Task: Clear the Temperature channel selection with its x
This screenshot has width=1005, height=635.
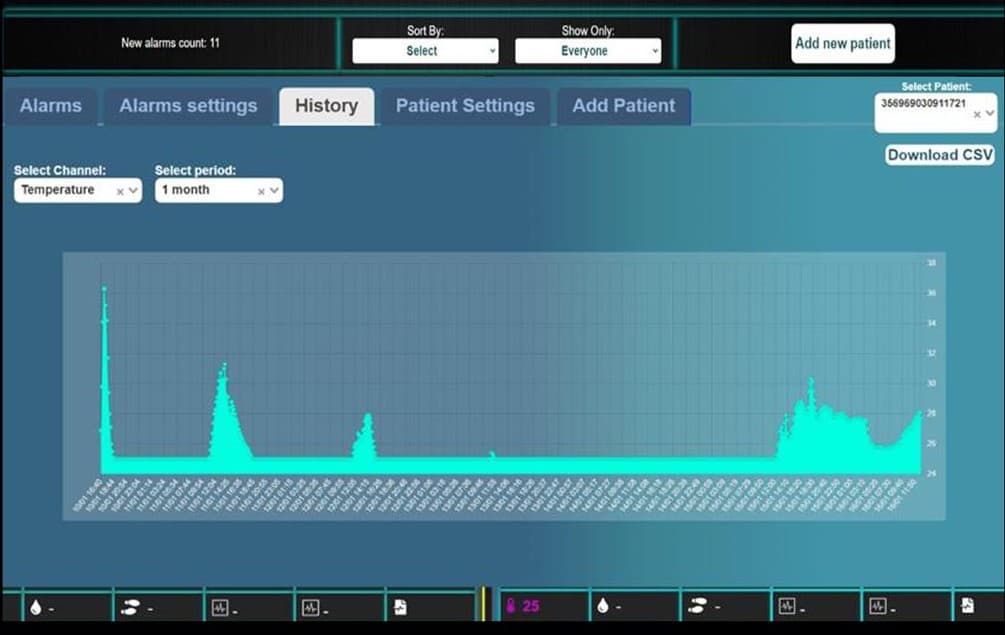Action: click(120, 192)
